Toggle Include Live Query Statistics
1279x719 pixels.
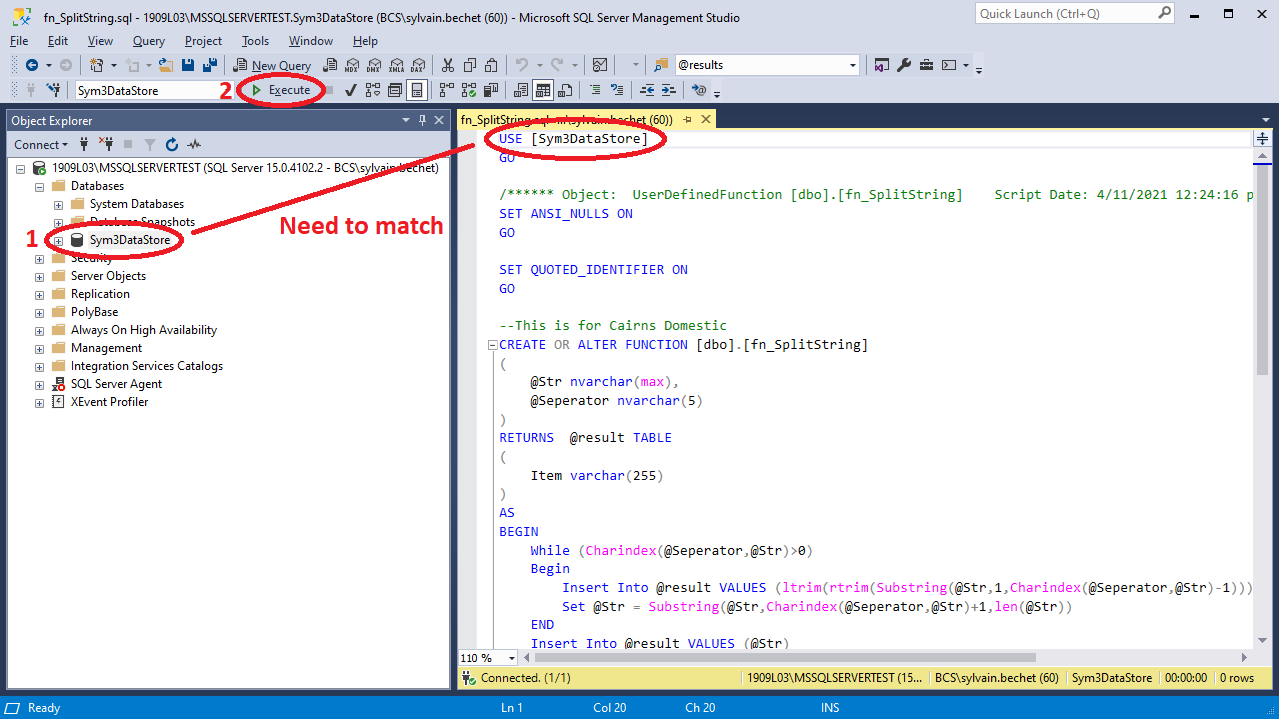coord(468,90)
